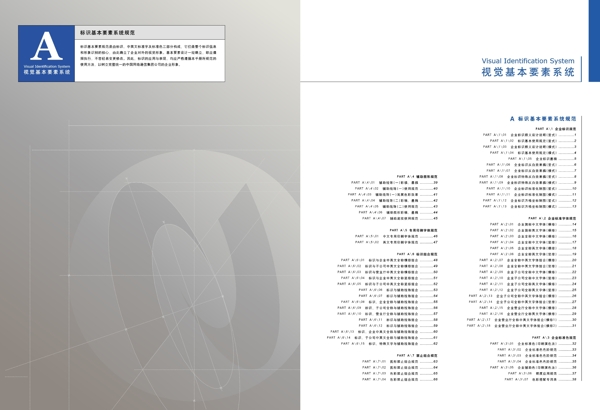The image size is (600, 410).
Task: Select the section heading 'PART A\7'
Action: pos(417,356)
